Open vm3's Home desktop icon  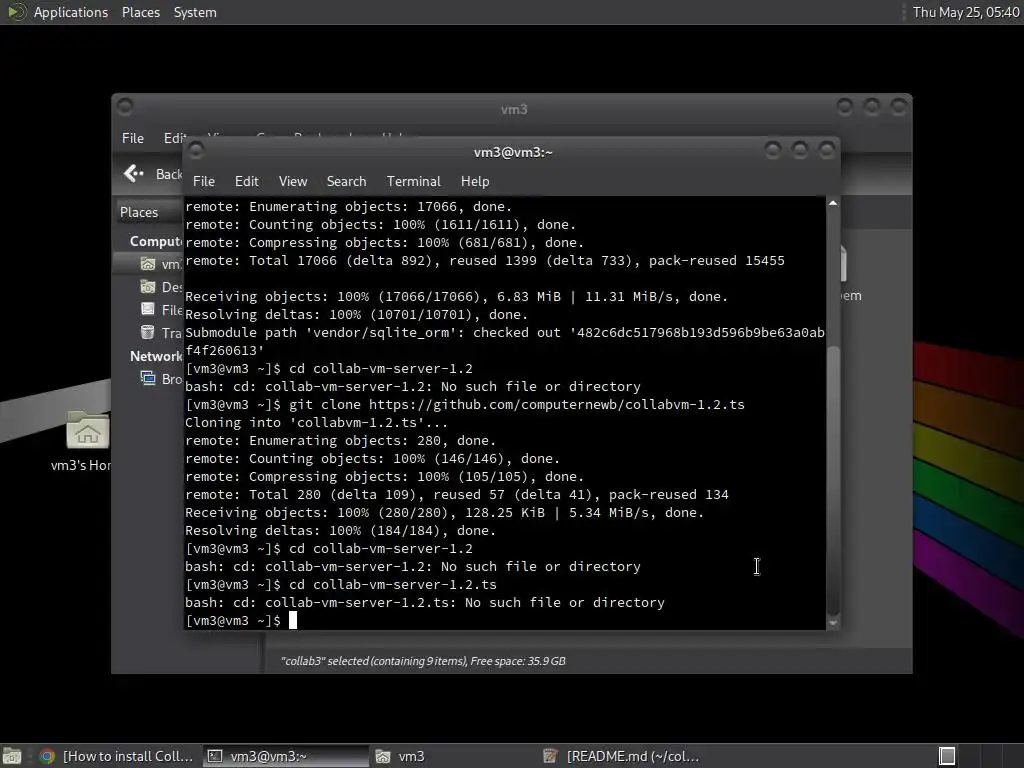point(88,431)
